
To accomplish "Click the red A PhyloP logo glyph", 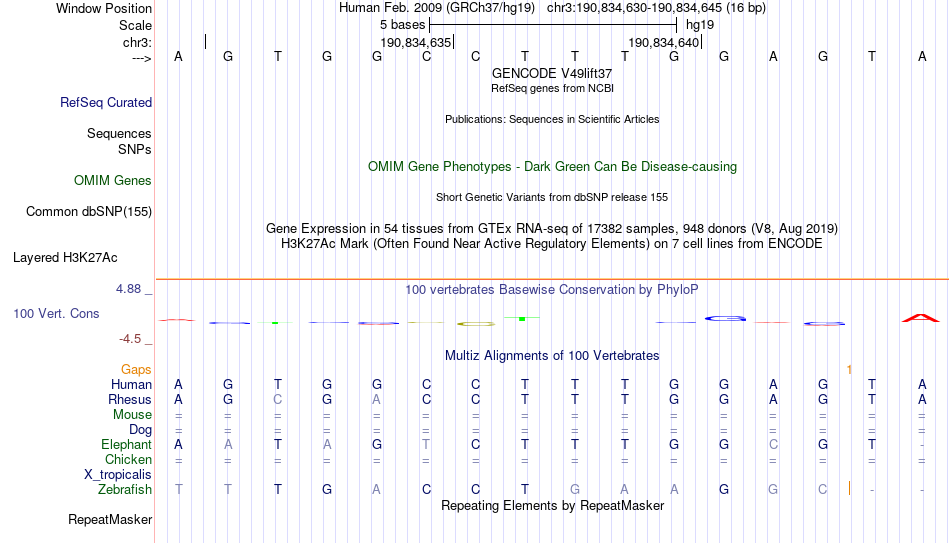I will [921, 318].
